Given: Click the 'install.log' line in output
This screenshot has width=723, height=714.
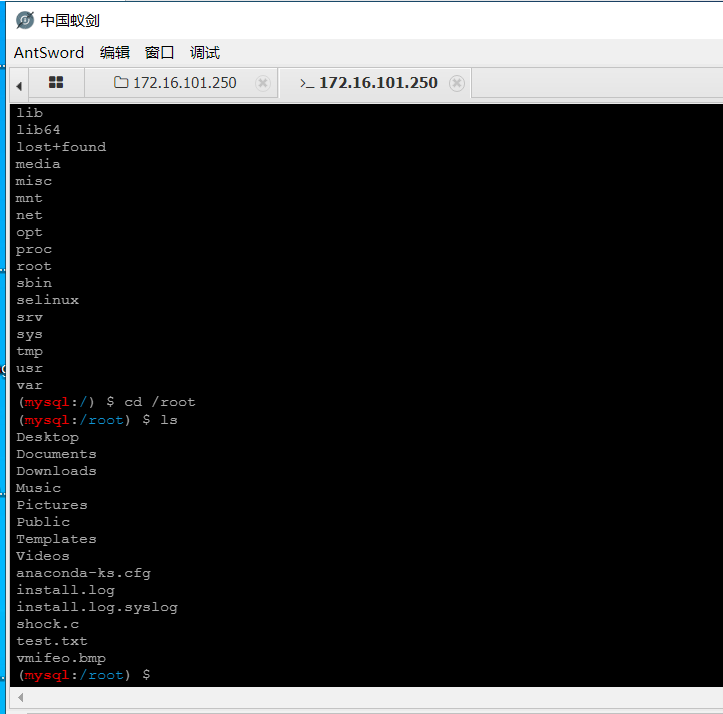Looking at the screenshot, I should [x=65, y=590].
